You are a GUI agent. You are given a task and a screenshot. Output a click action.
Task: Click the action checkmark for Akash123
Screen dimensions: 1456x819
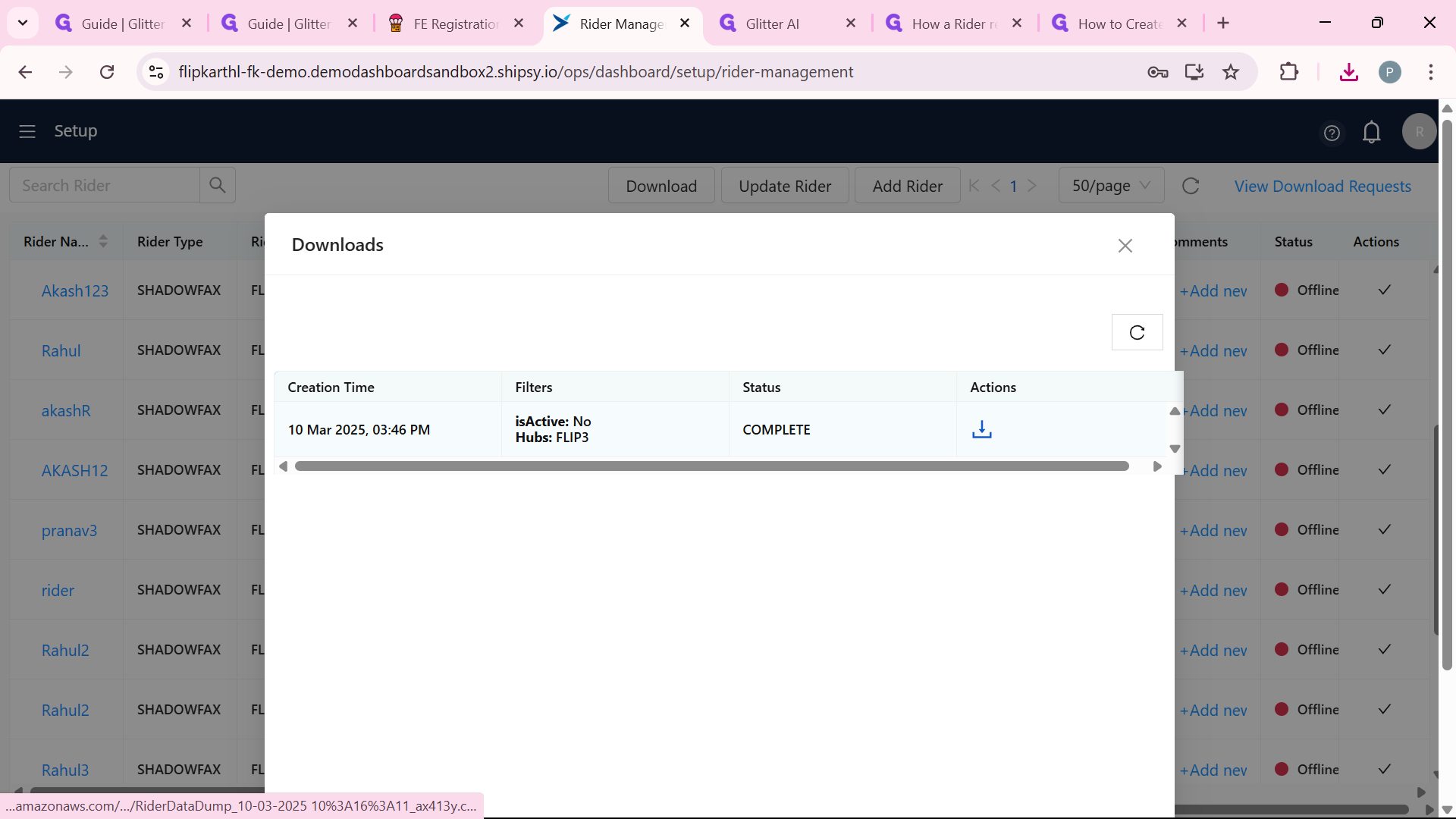coord(1385,290)
